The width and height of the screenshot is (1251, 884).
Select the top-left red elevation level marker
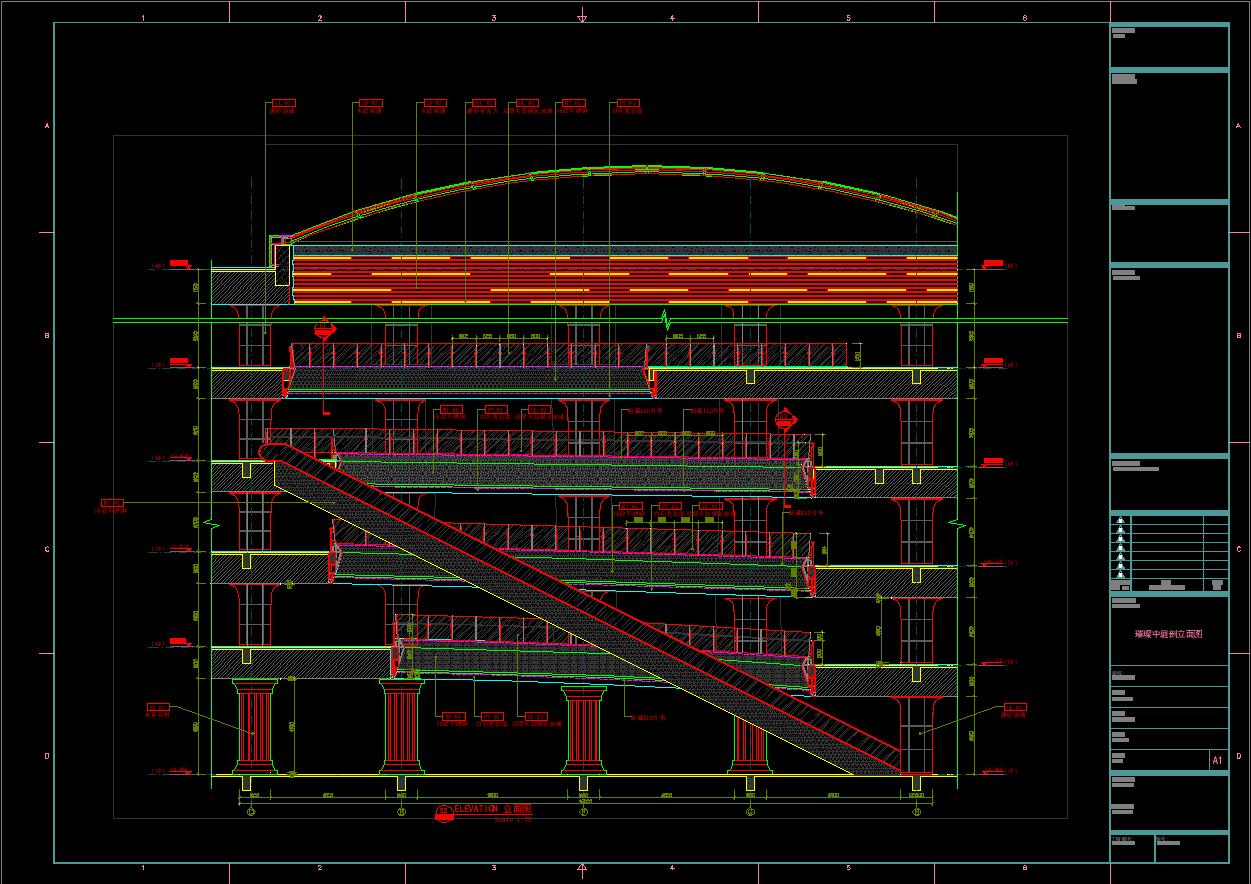point(180,263)
